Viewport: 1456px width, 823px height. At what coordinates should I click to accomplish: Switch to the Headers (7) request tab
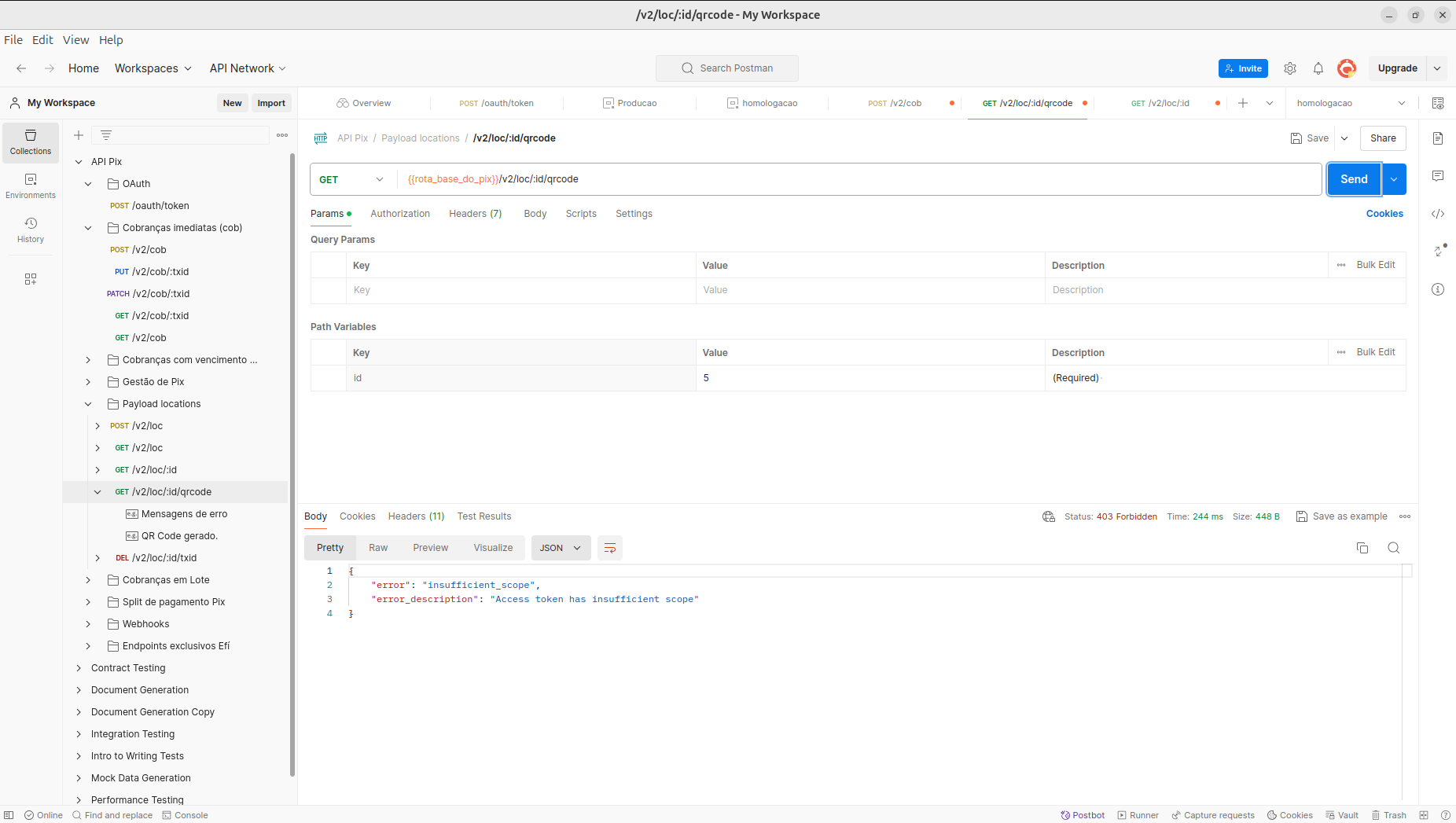475,214
